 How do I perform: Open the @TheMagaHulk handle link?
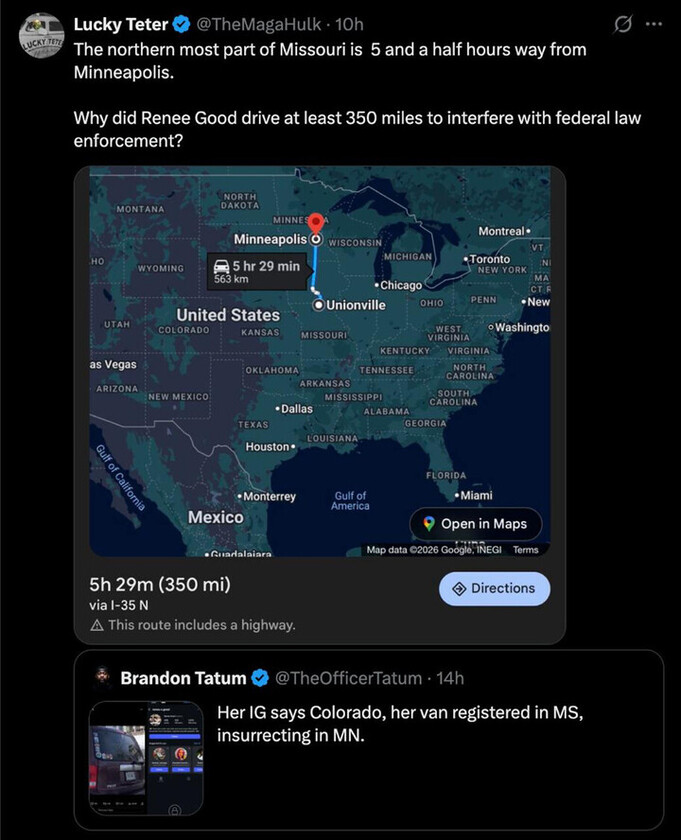point(264,24)
